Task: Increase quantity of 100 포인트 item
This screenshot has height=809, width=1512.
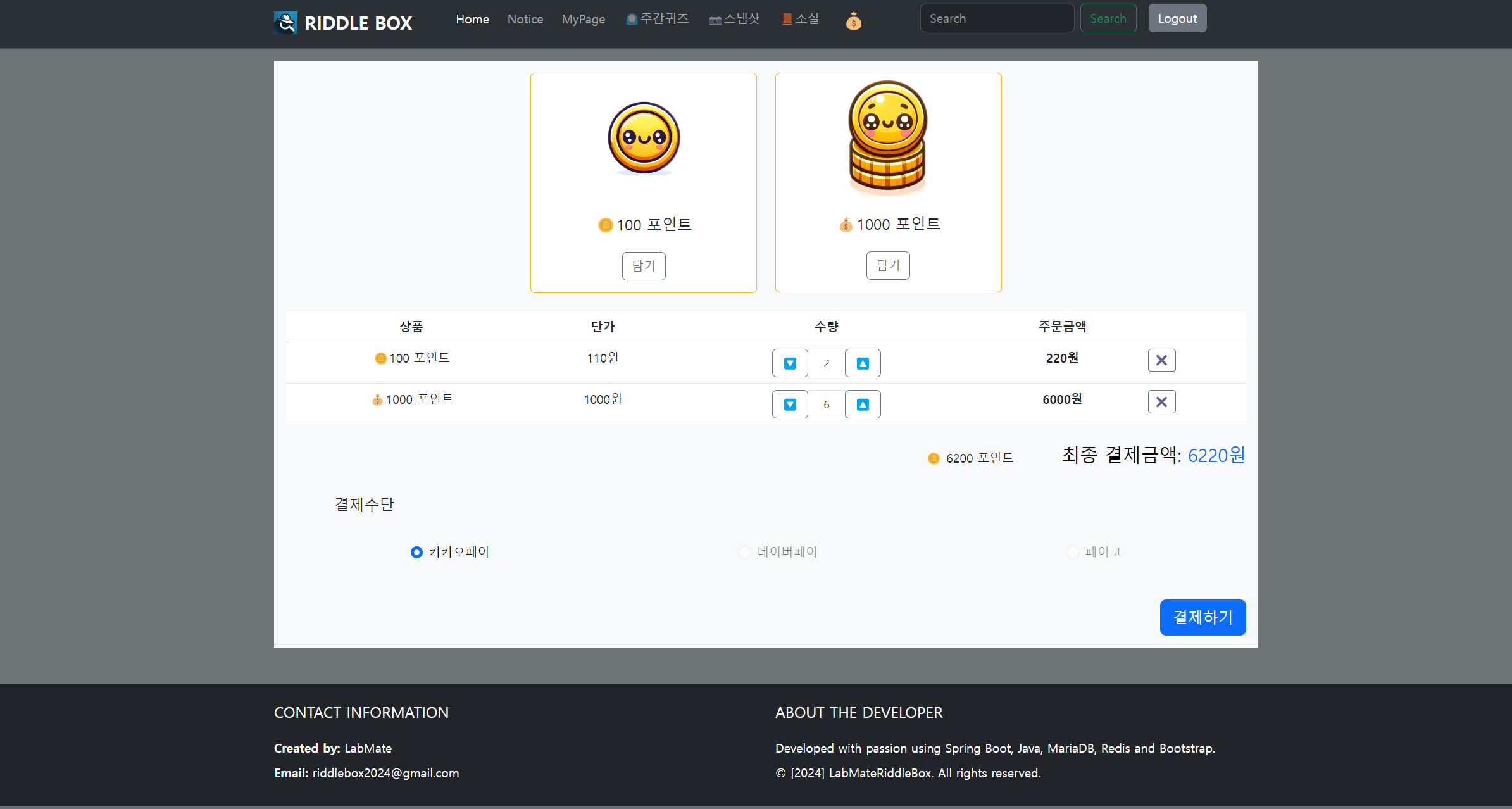Action: pos(862,363)
